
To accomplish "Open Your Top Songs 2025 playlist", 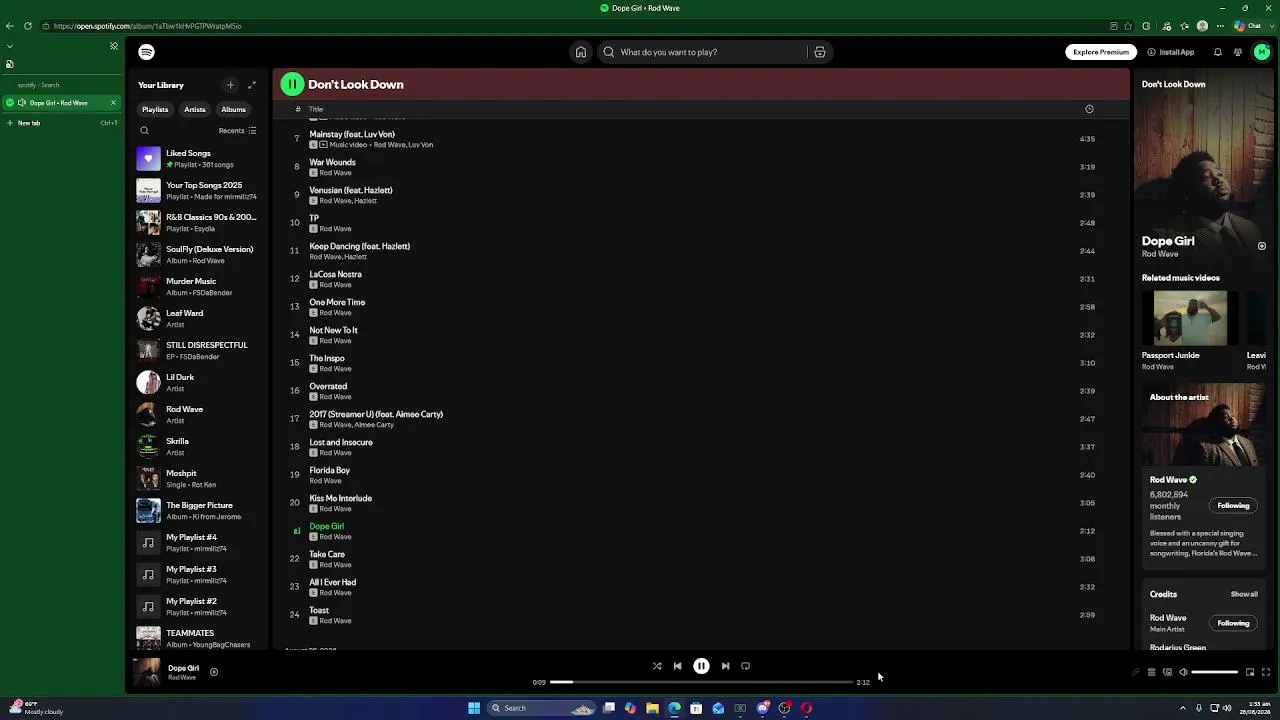I will tap(198, 190).
